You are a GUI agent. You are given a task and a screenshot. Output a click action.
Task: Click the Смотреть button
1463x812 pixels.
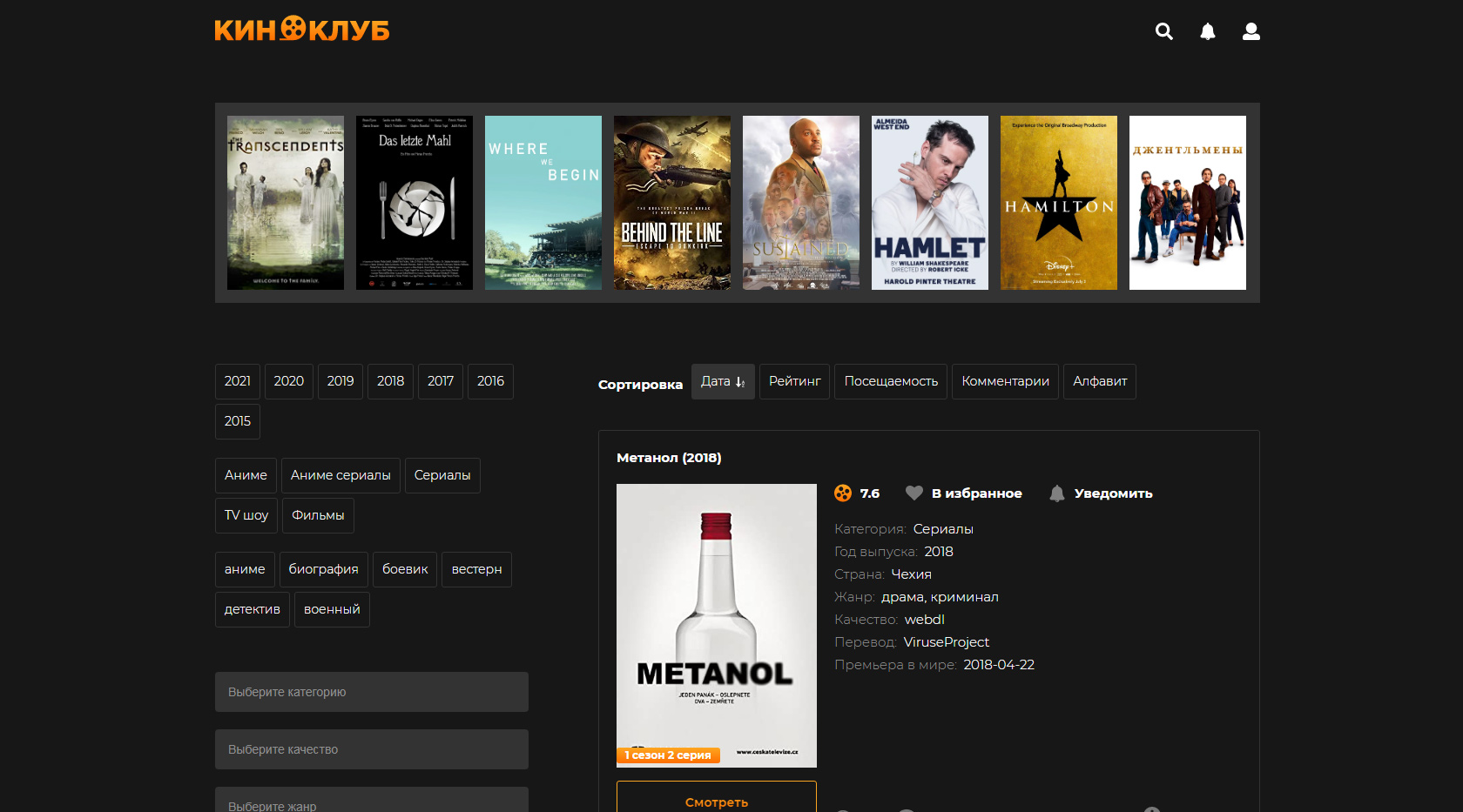(x=717, y=797)
